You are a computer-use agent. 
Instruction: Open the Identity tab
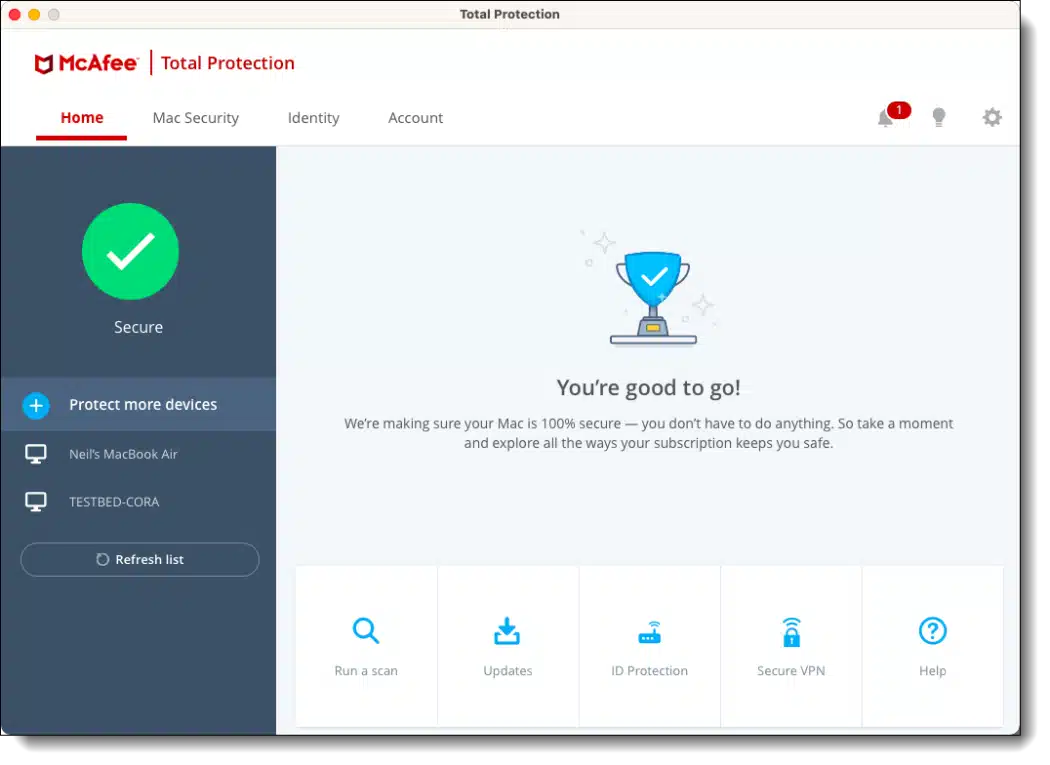313,118
